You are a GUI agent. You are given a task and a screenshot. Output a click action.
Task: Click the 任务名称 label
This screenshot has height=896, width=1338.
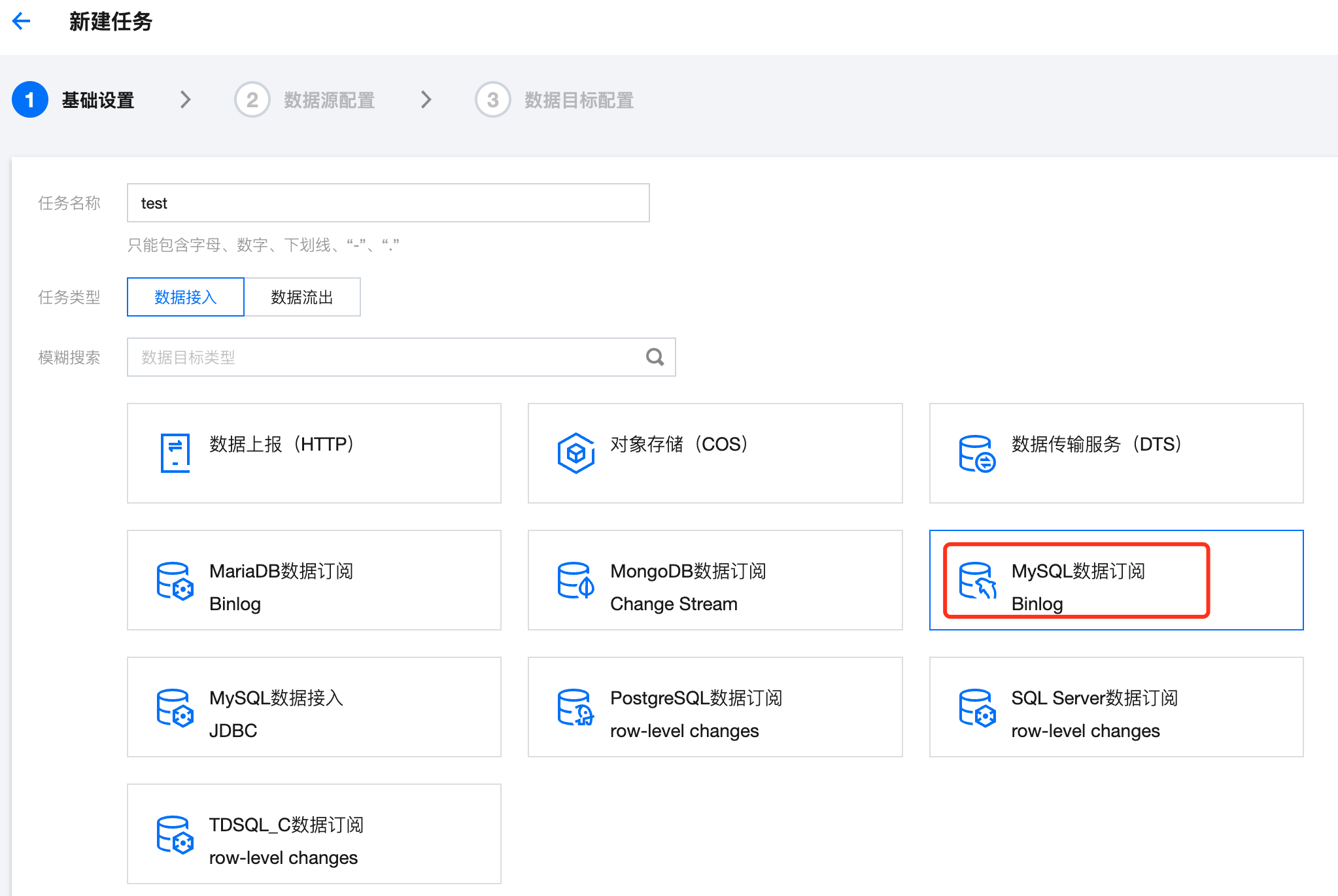69,203
